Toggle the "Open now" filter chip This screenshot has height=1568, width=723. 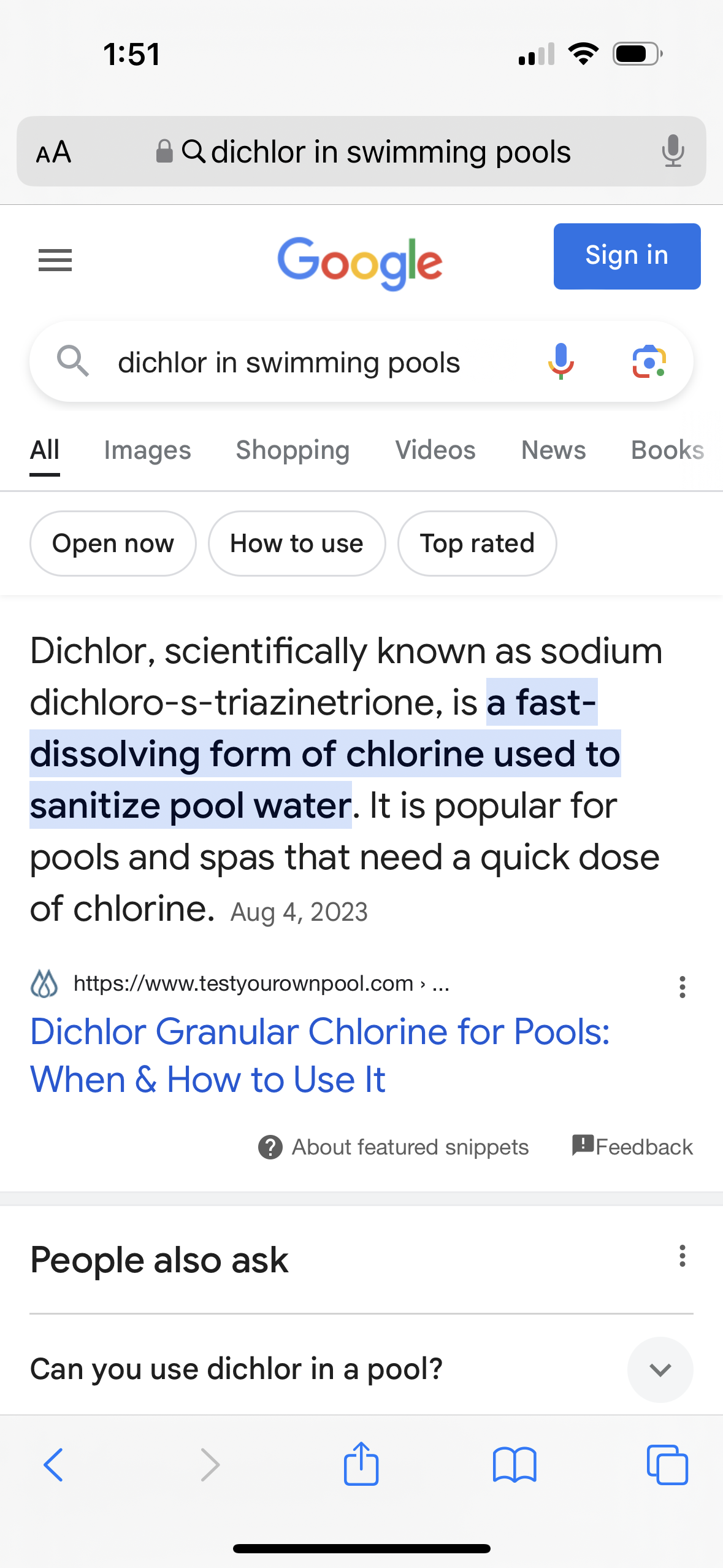tap(113, 544)
